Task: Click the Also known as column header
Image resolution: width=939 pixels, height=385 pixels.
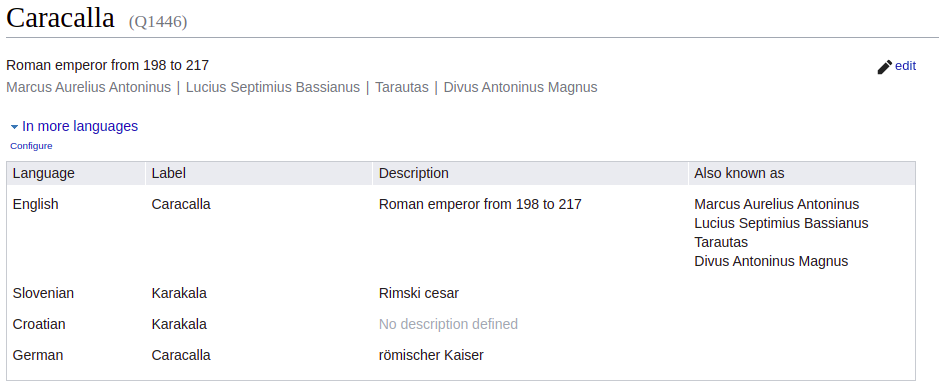Action: tap(739, 173)
